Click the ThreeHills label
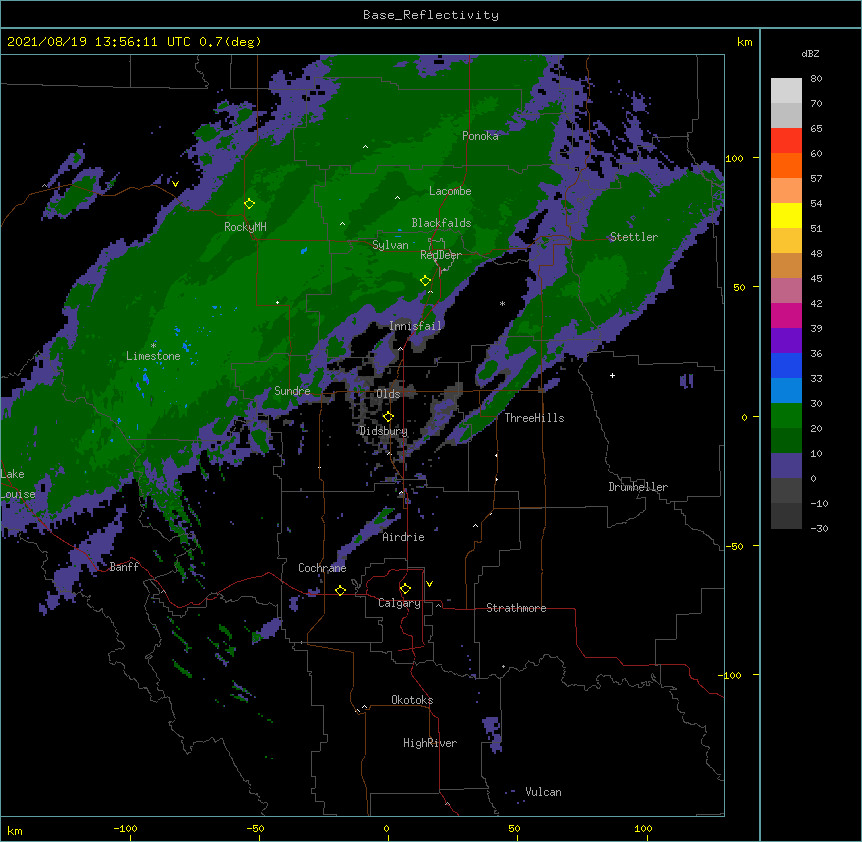Image resolution: width=862 pixels, height=842 pixels. coord(534,418)
